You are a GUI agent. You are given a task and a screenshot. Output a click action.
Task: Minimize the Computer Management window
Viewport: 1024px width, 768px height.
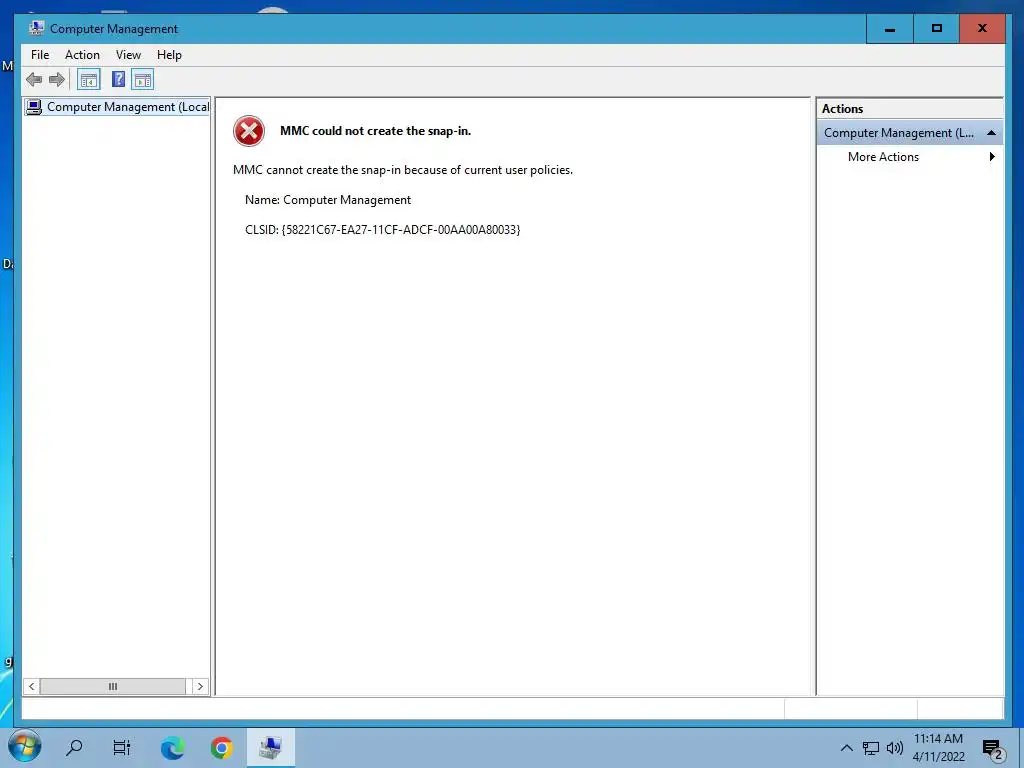pos(889,29)
